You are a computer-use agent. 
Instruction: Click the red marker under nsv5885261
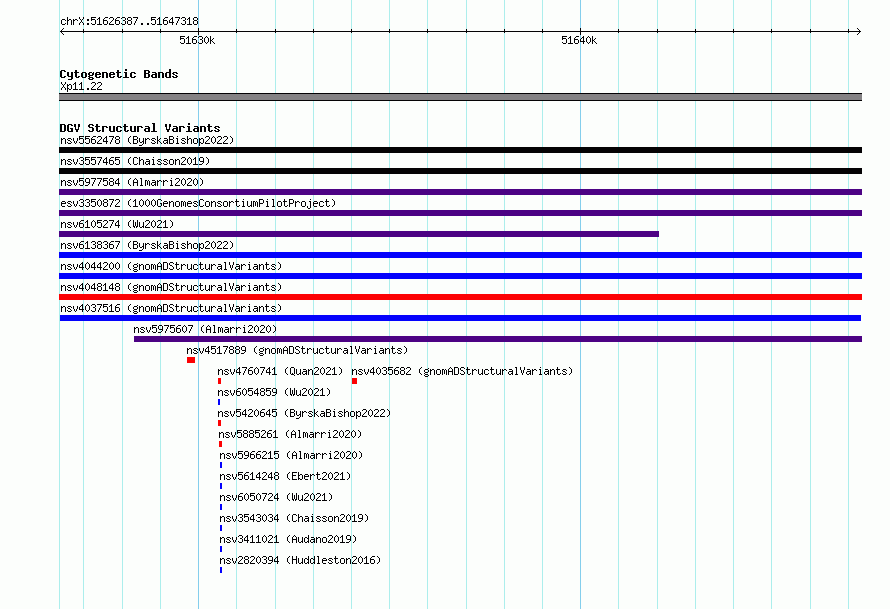tap(221, 444)
